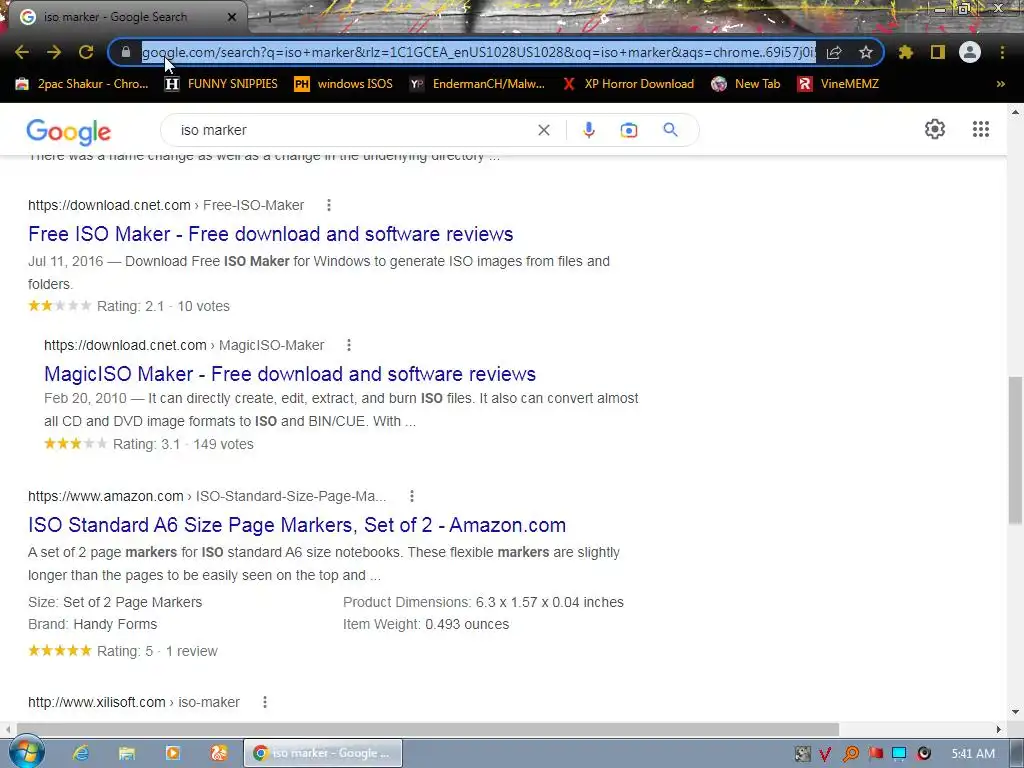Screen dimensions: 1024x768
Task: Open the XP Horror Download bookmark
Action: point(628,84)
